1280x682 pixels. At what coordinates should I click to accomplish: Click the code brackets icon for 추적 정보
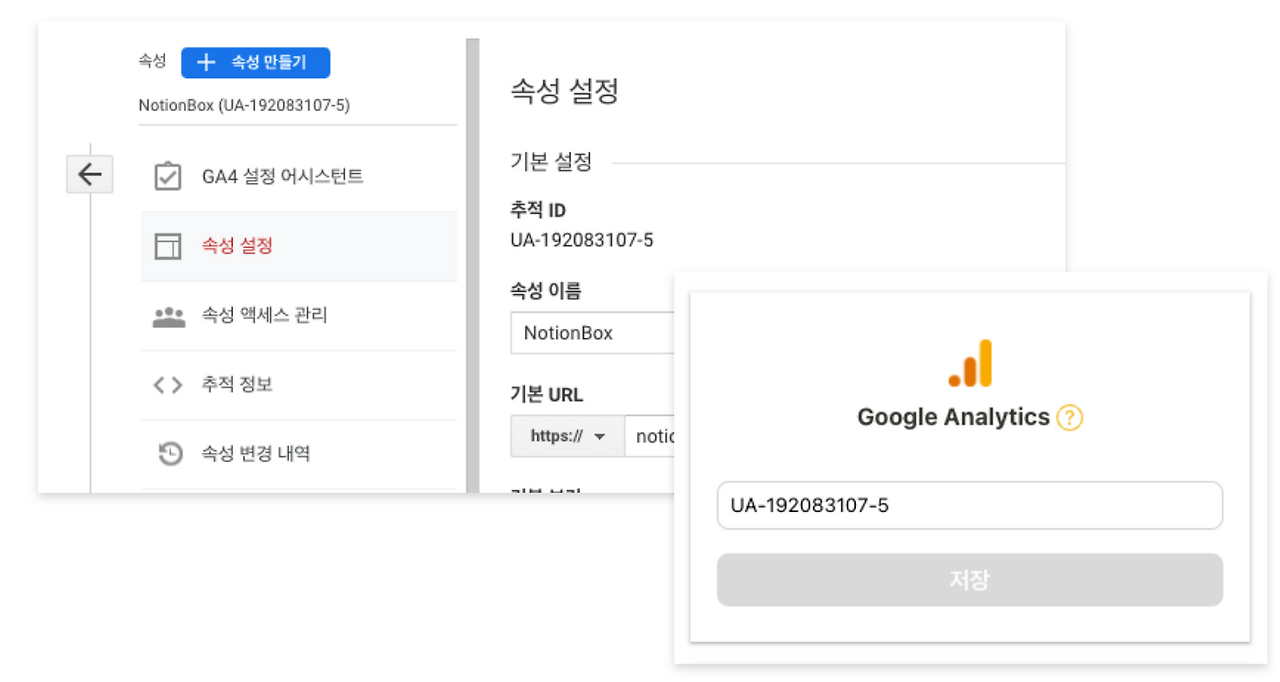[x=167, y=385]
